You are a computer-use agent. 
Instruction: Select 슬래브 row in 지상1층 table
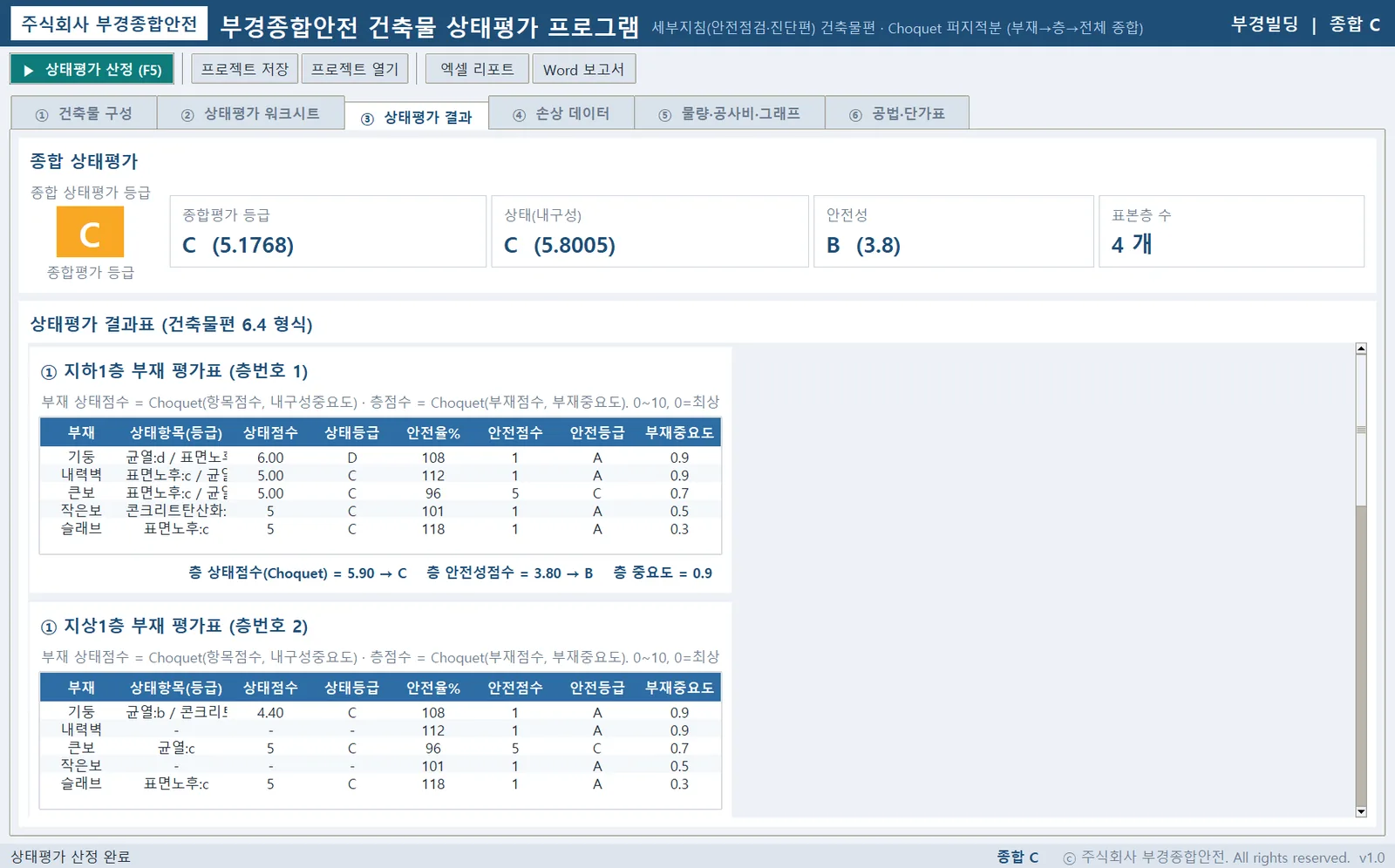pyautogui.click(x=380, y=783)
